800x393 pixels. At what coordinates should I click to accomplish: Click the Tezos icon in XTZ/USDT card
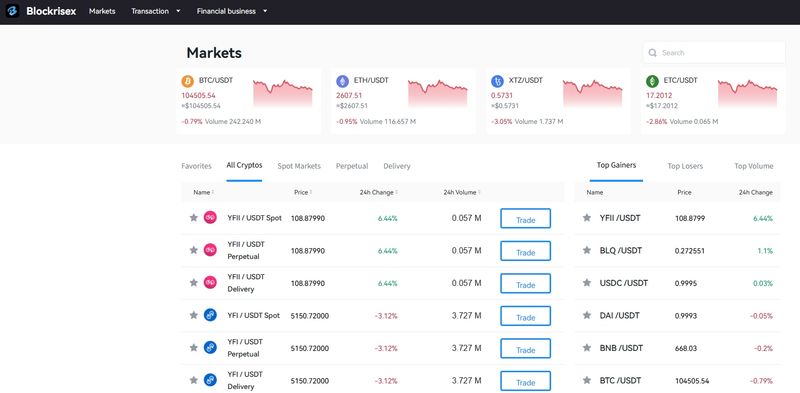497,81
